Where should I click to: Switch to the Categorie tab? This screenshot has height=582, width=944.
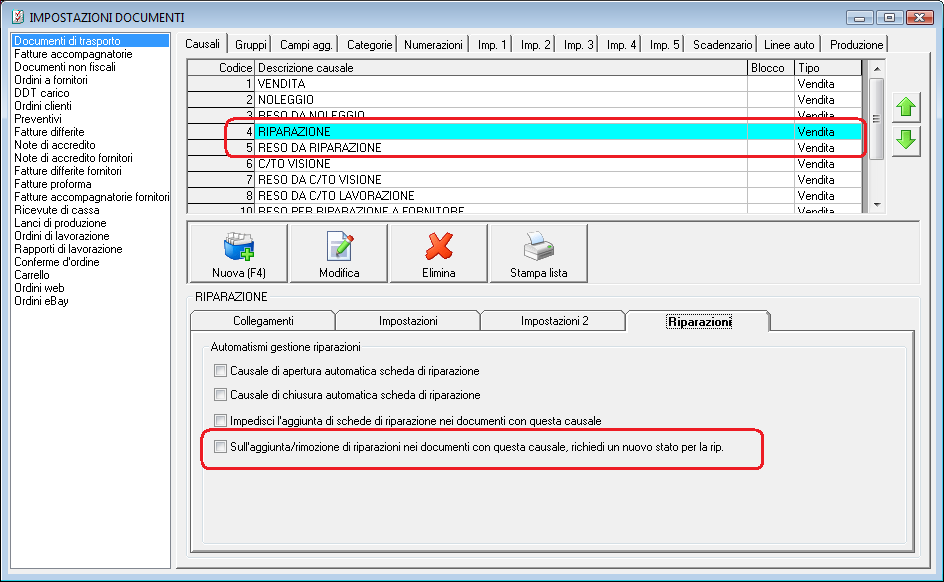(x=370, y=45)
